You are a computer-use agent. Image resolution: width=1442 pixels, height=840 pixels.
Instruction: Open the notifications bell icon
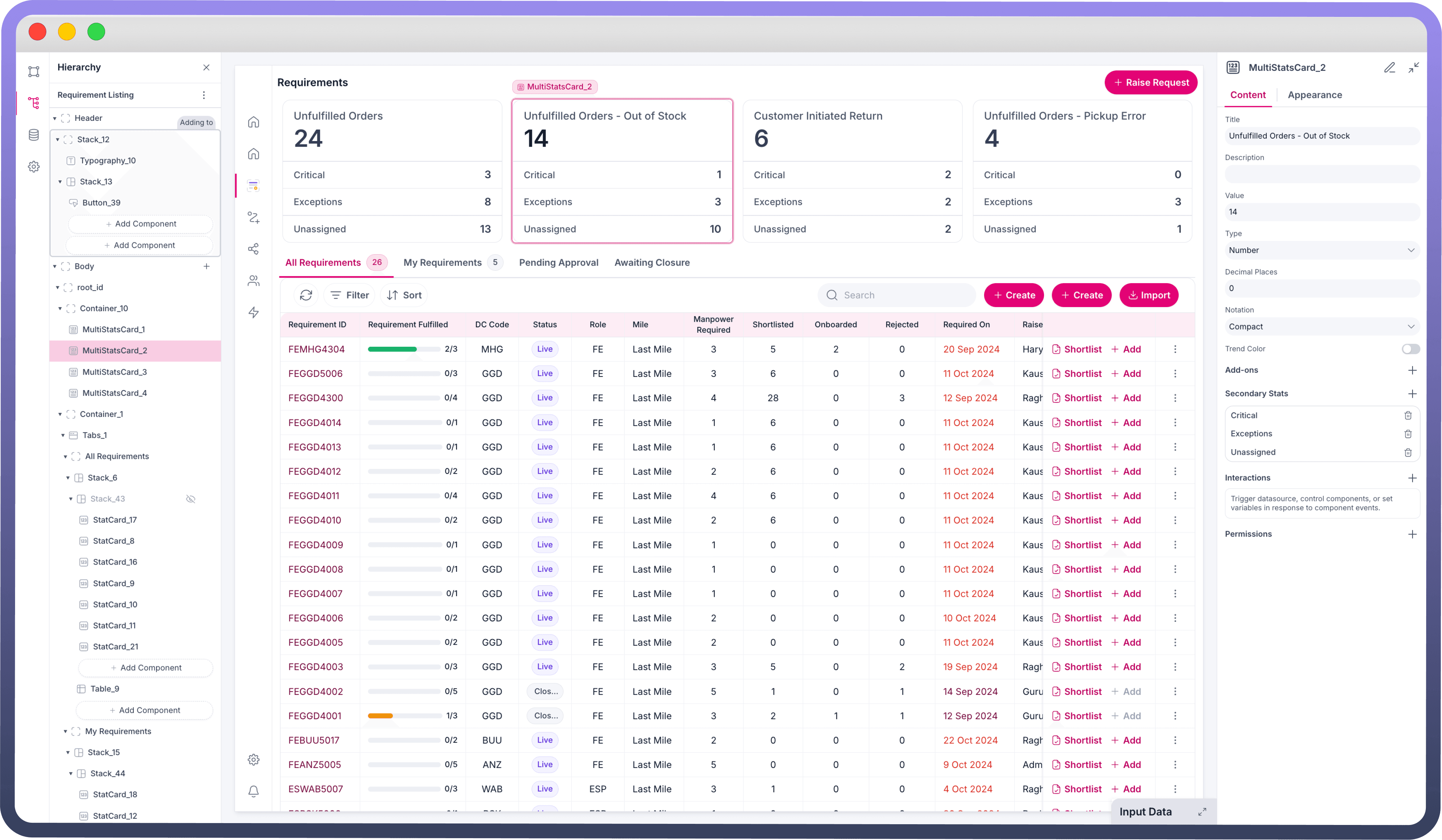click(254, 791)
